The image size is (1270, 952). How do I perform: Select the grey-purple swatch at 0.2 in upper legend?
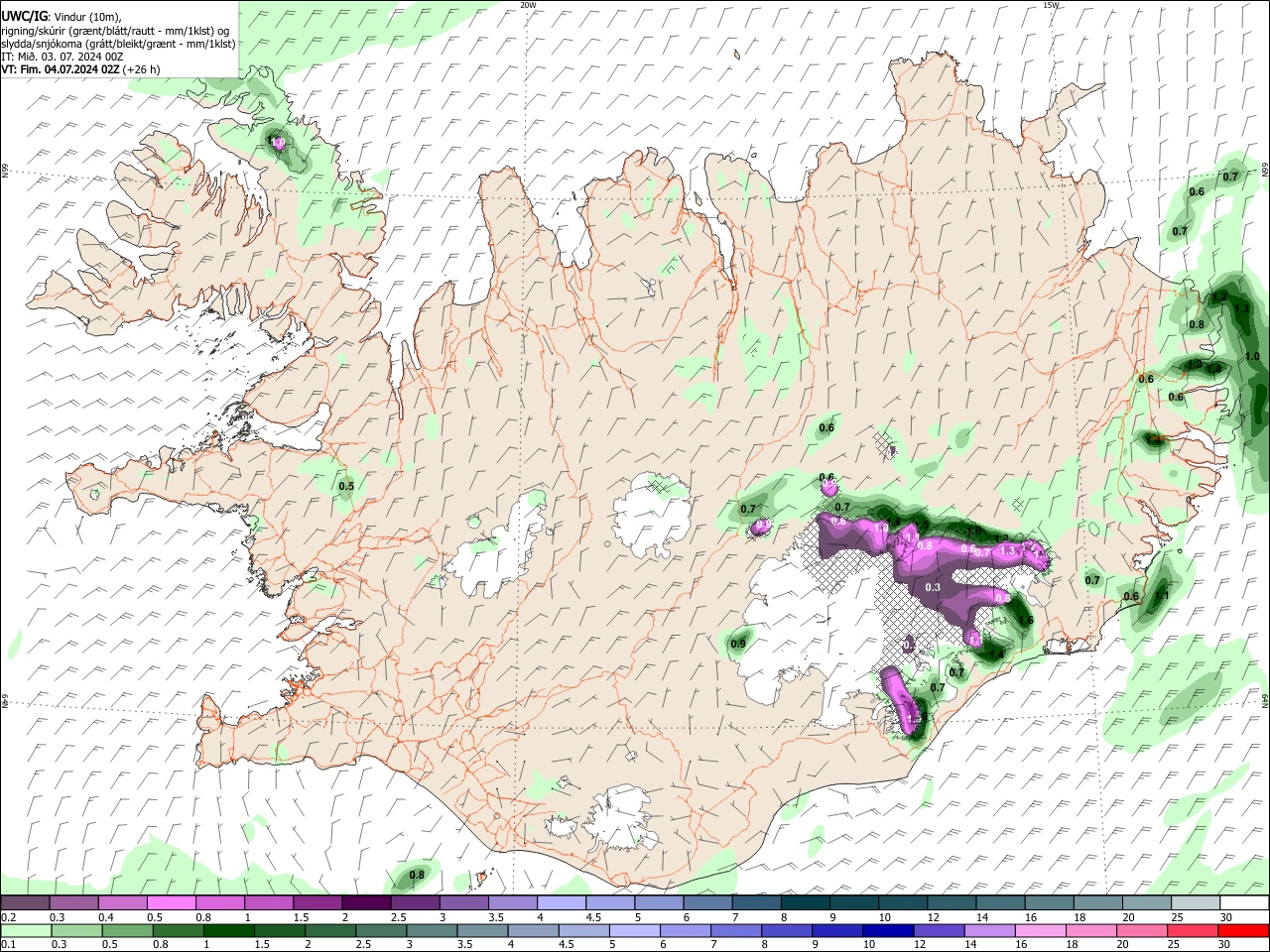25,902
